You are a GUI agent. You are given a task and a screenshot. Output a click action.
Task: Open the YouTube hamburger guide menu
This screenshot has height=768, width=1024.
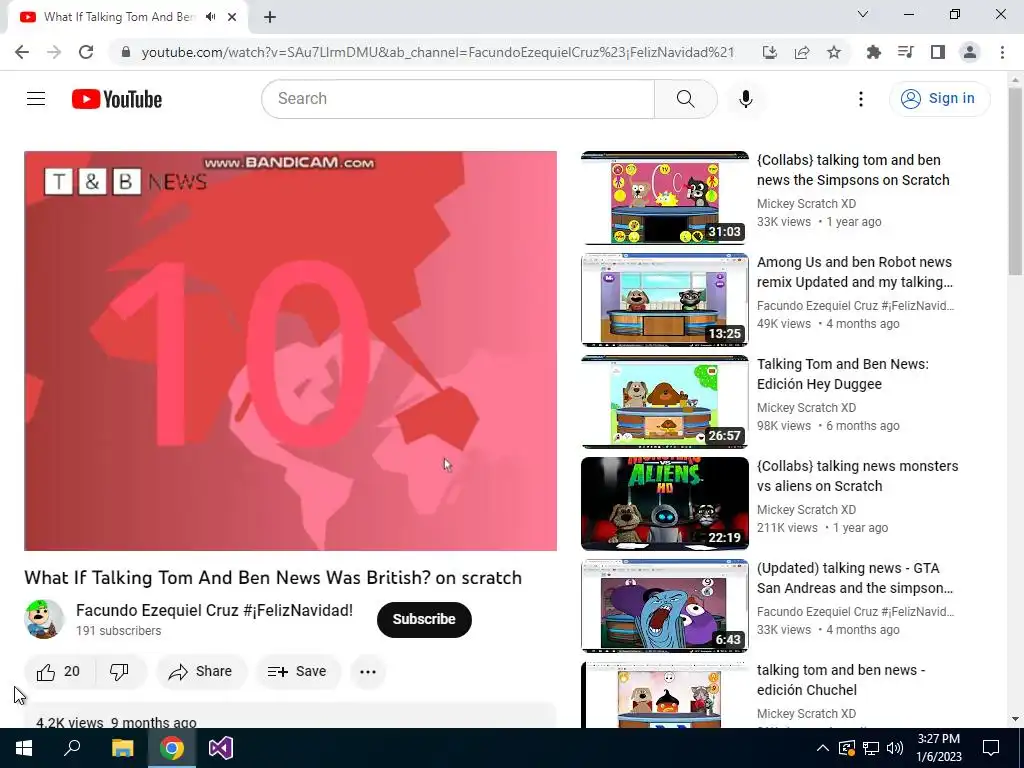pyautogui.click(x=36, y=99)
